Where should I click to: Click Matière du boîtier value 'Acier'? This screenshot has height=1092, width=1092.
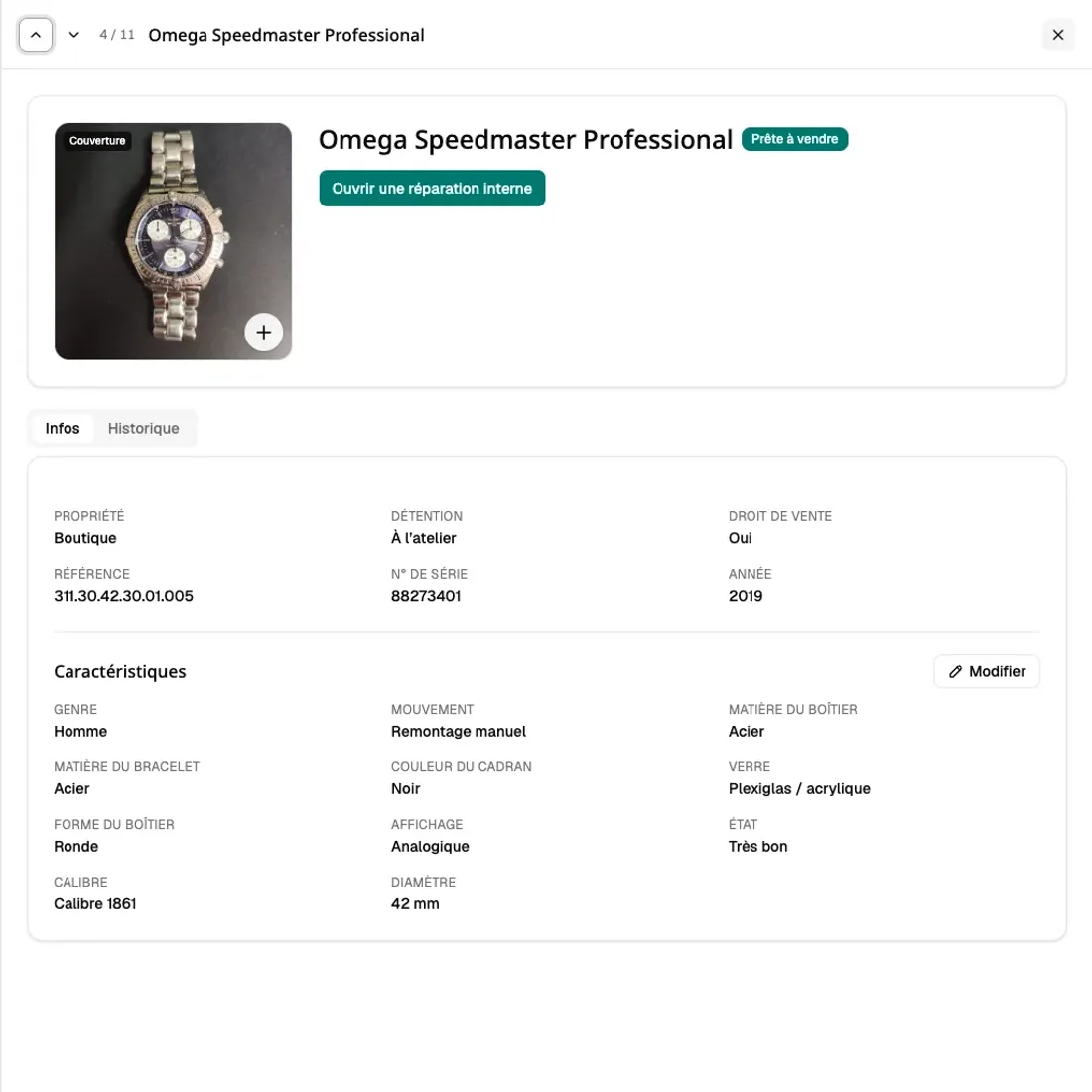(746, 732)
